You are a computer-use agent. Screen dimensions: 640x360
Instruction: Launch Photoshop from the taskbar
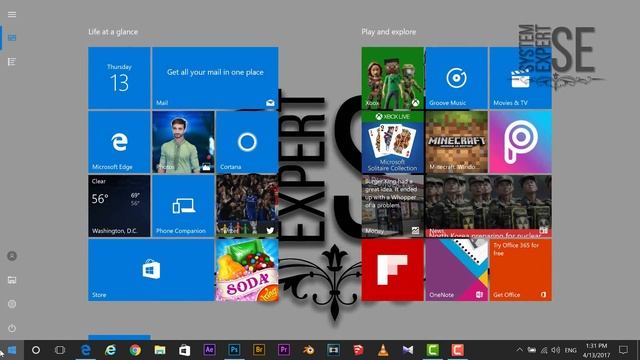coord(234,350)
